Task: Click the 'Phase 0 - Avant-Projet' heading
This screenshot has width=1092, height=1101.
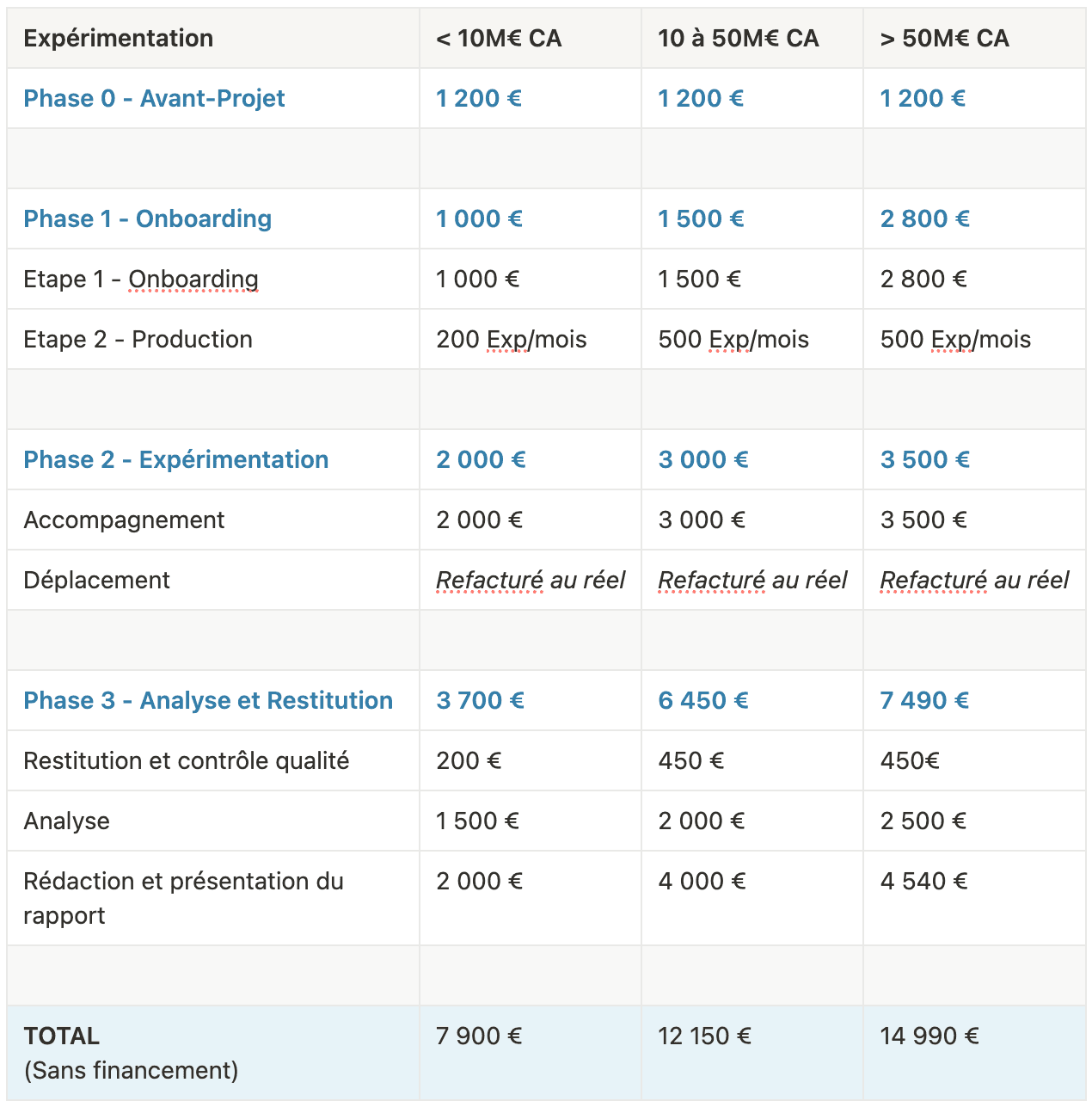Action: 154,99
